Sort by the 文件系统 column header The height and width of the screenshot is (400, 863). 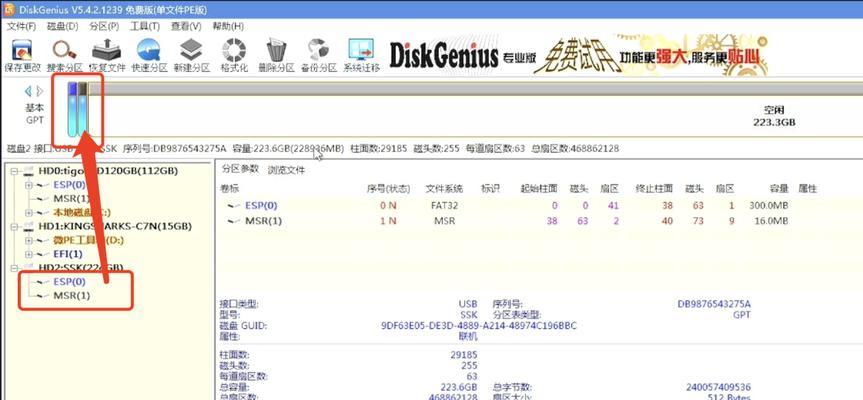click(444, 189)
